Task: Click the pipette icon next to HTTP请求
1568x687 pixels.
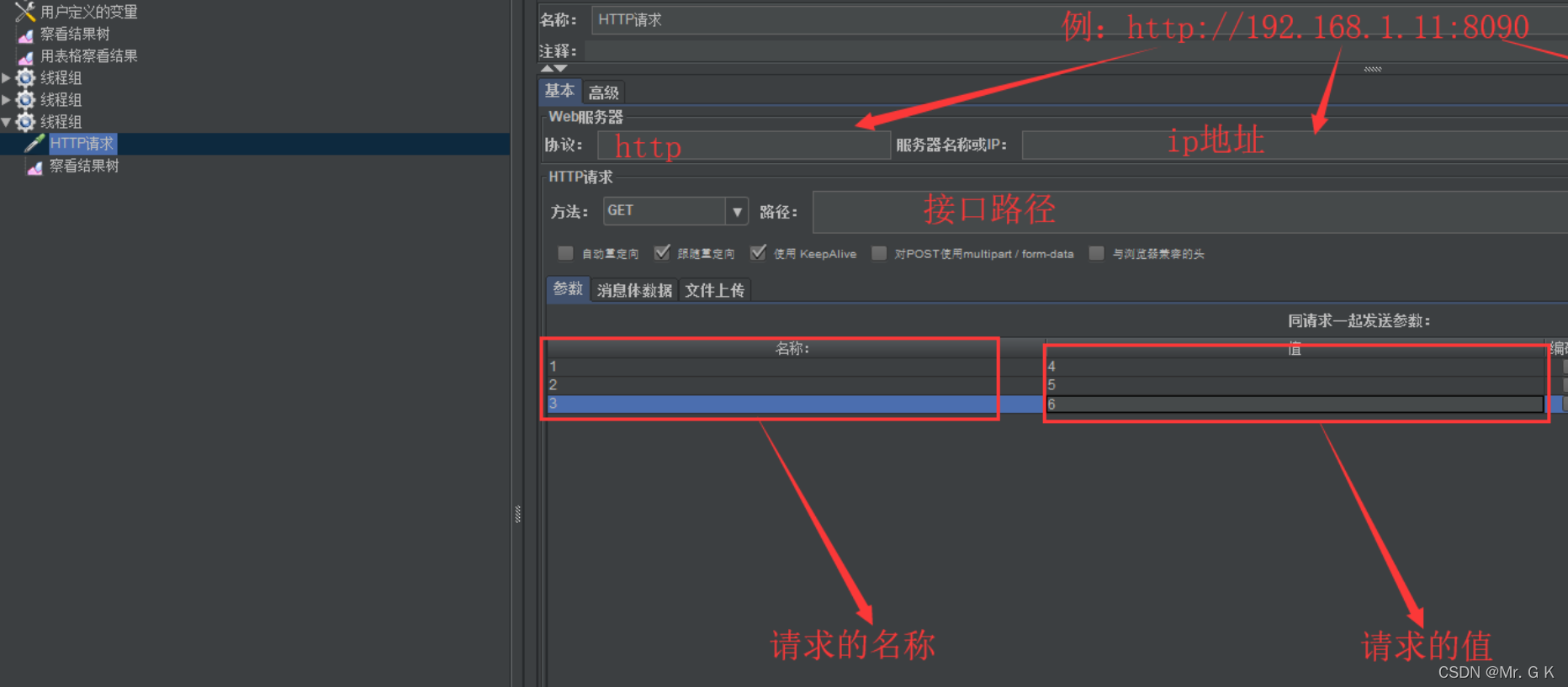Action: 34,144
